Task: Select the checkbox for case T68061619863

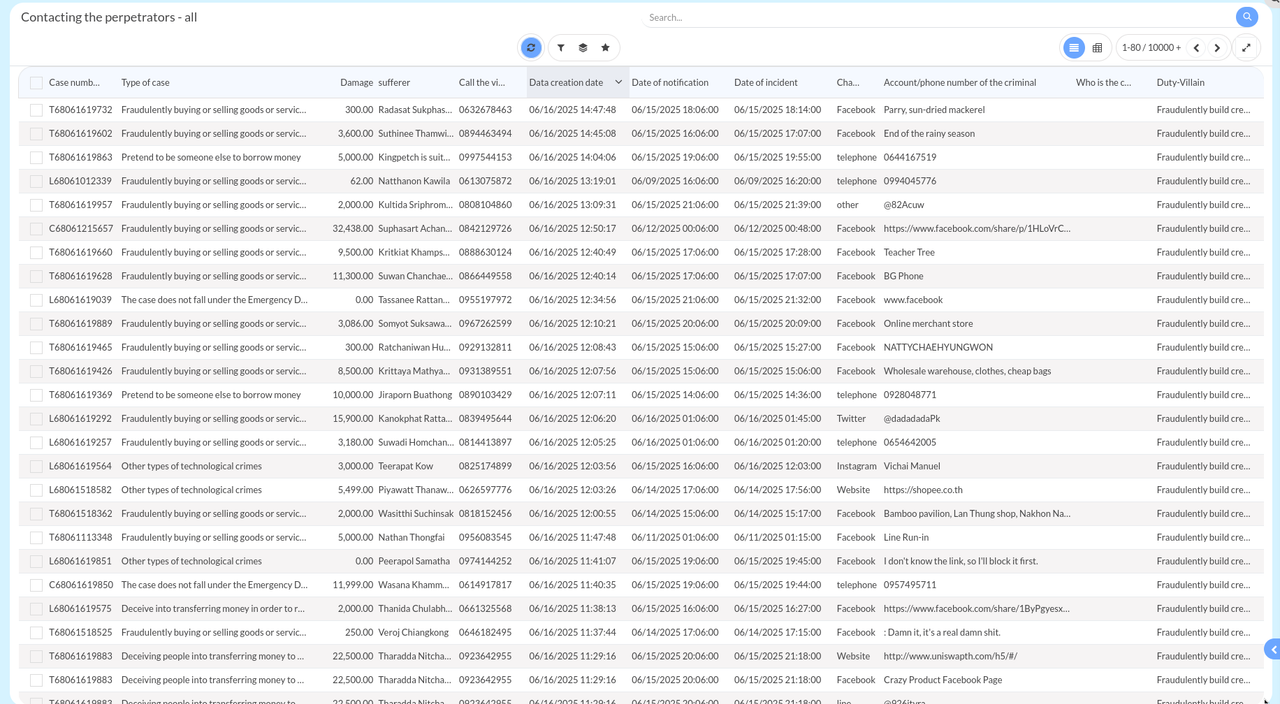Action: point(36,158)
